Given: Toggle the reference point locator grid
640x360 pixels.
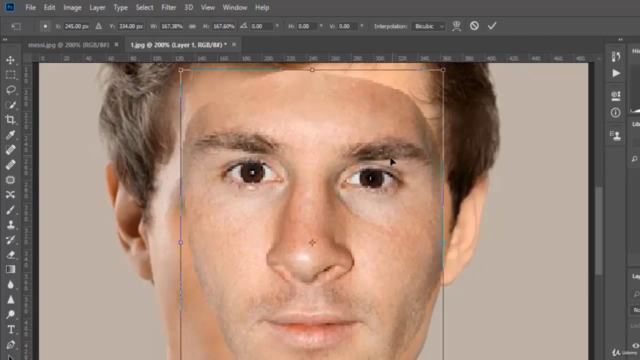Looking at the screenshot, I should click(45, 26).
